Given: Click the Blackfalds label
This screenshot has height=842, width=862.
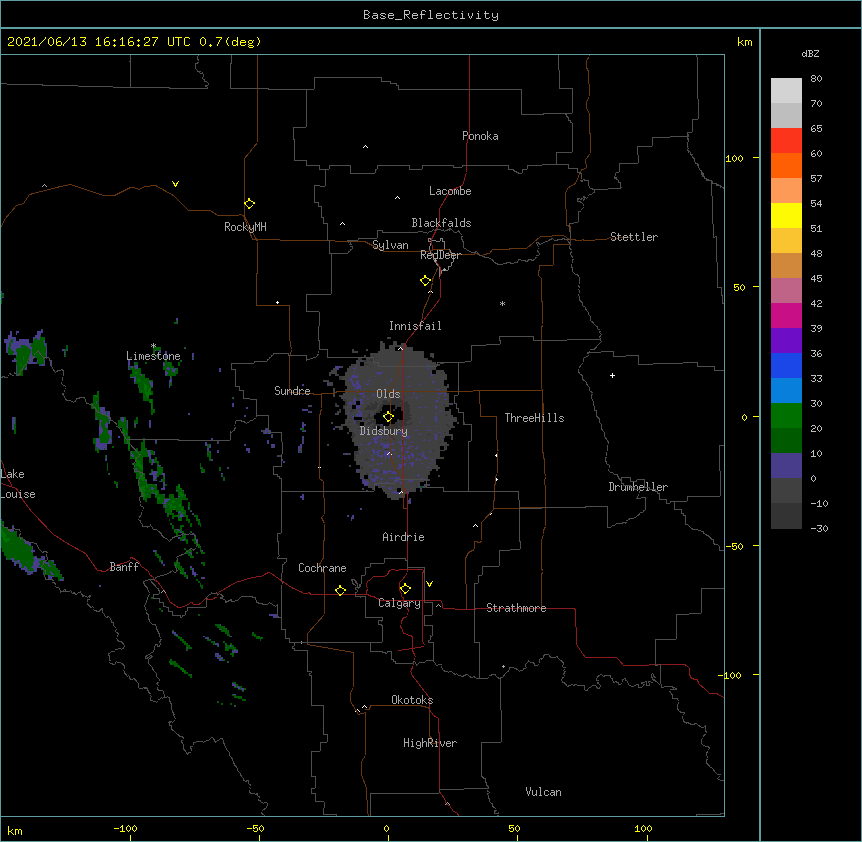Looking at the screenshot, I should (441, 223).
